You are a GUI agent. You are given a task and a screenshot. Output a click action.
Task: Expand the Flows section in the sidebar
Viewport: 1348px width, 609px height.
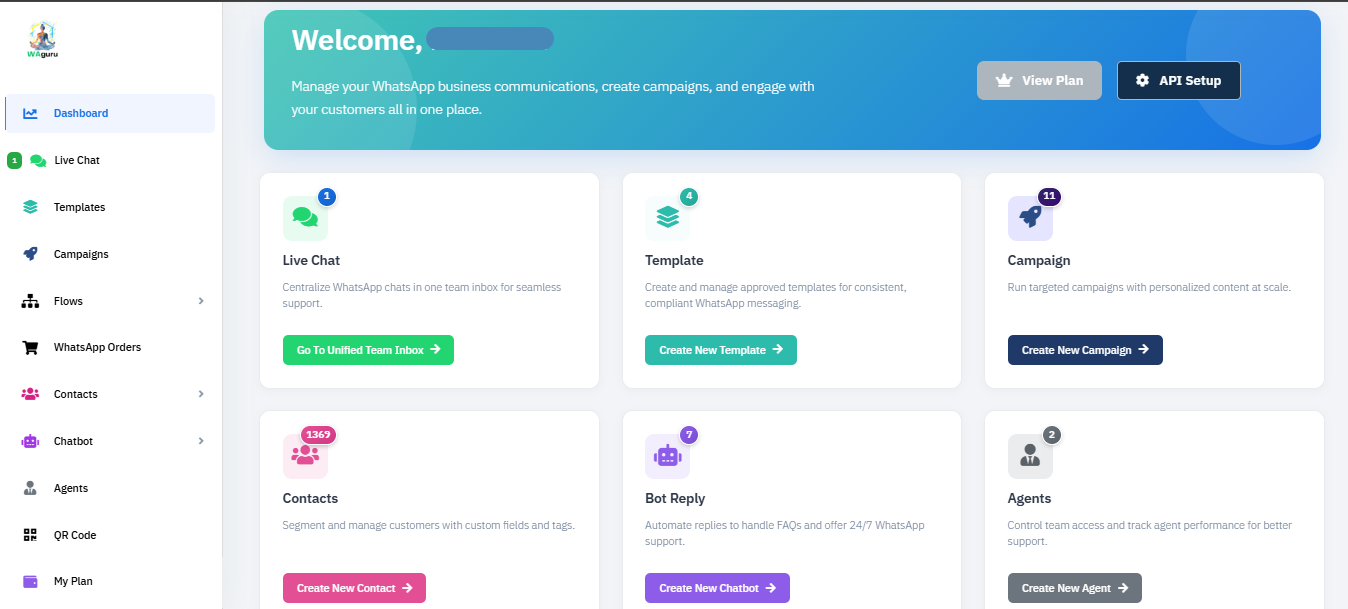click(x=110, y=300)
